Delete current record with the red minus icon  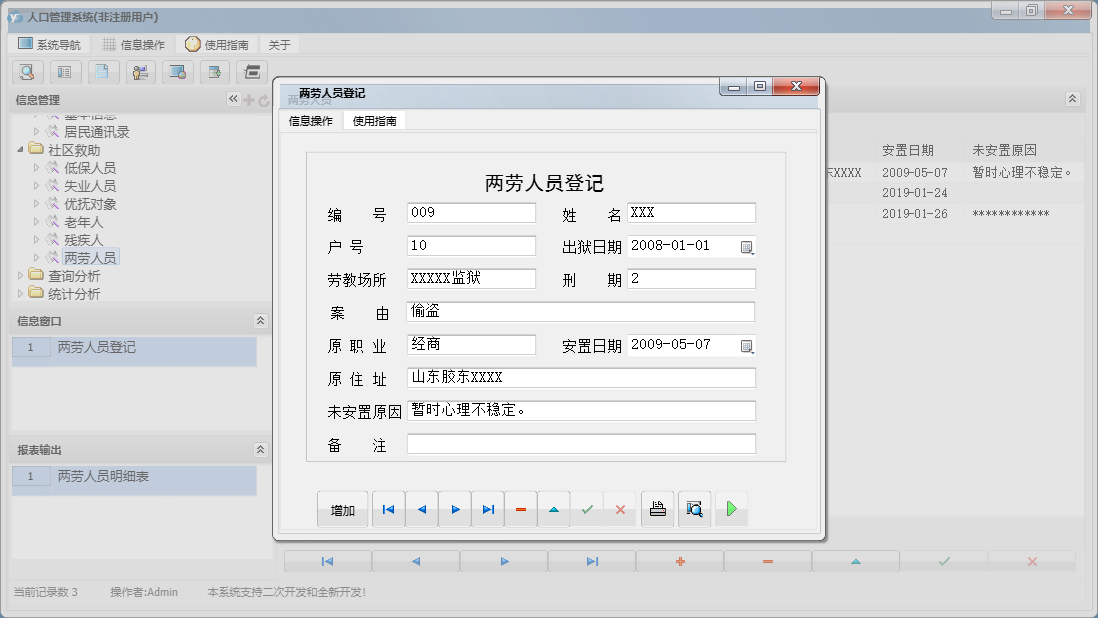tap(520, 509)
